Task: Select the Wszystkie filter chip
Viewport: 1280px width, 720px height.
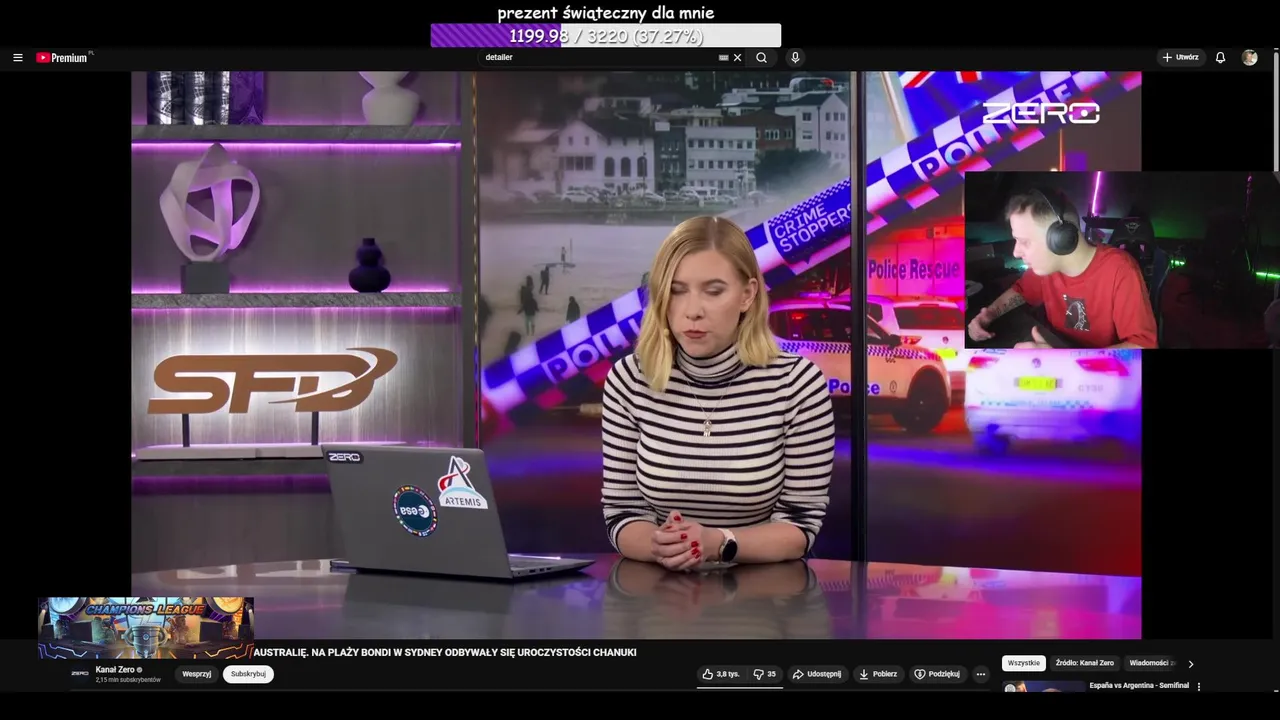Action: [x=1024, y=663]
